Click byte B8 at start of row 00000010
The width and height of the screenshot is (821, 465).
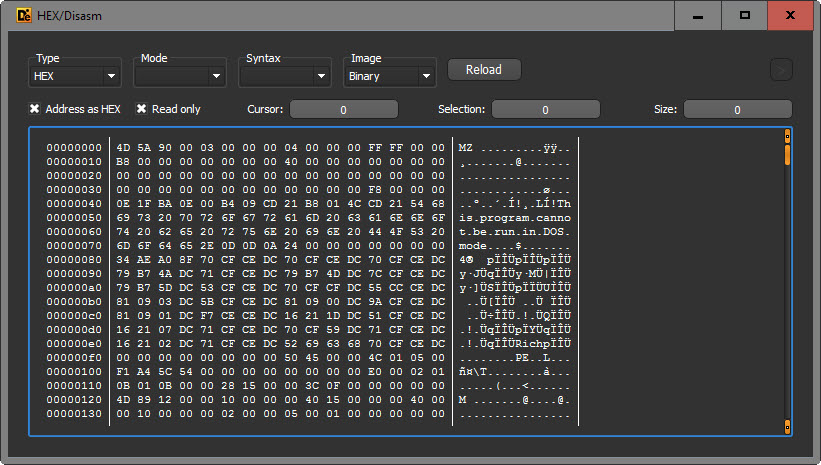click(x=123, y=162)
